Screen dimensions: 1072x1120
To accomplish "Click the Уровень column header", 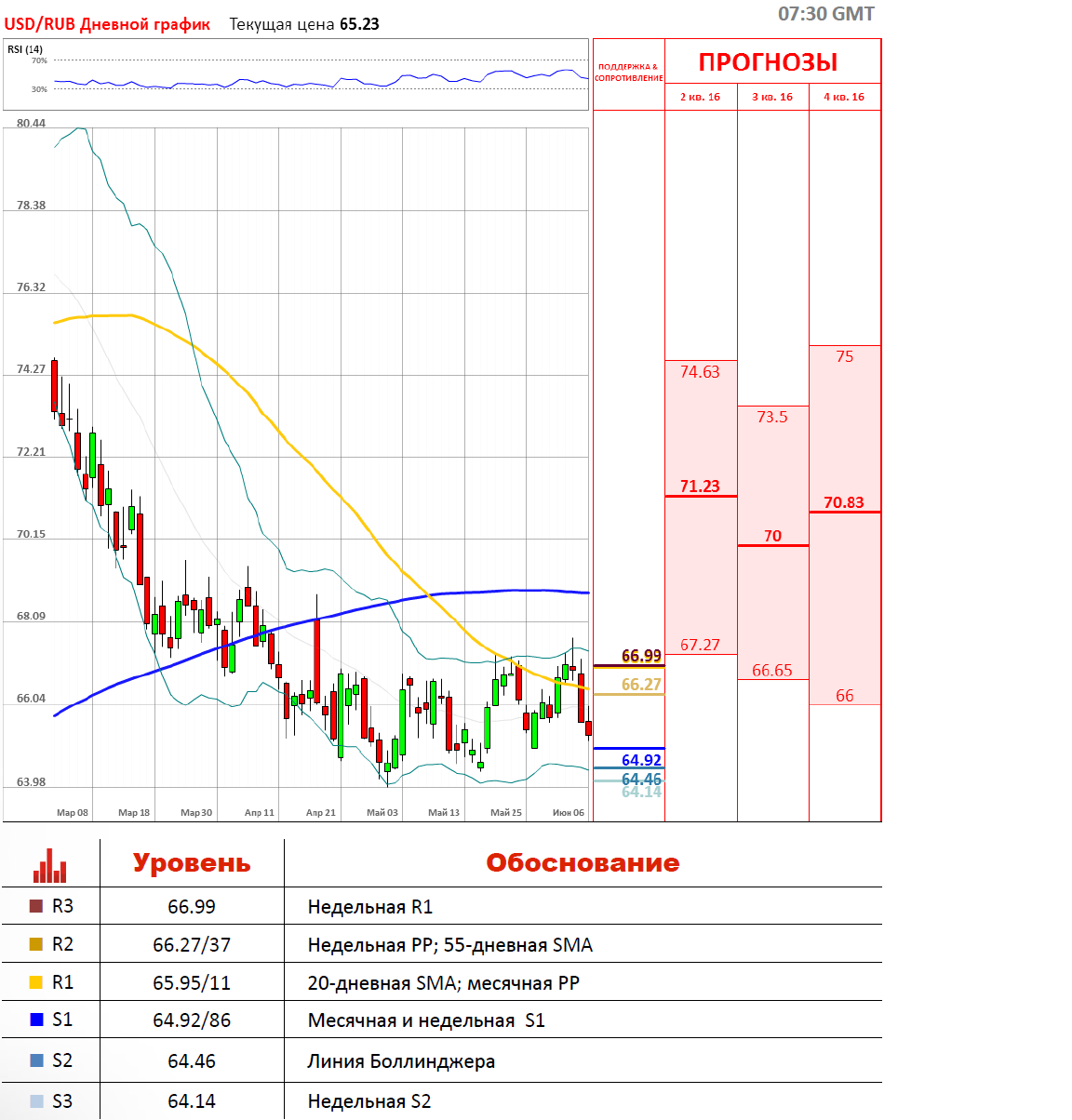I will 192,863.
